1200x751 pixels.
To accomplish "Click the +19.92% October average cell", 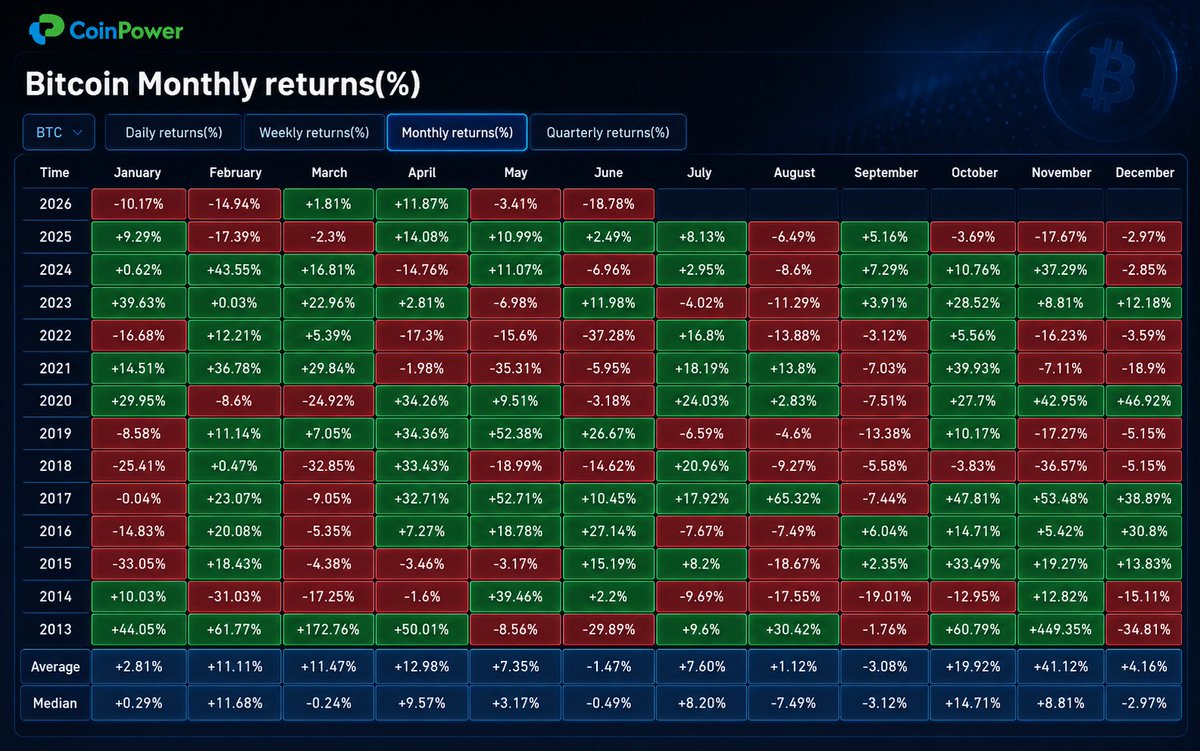I will pyautogui.click(x=975, y=666).
